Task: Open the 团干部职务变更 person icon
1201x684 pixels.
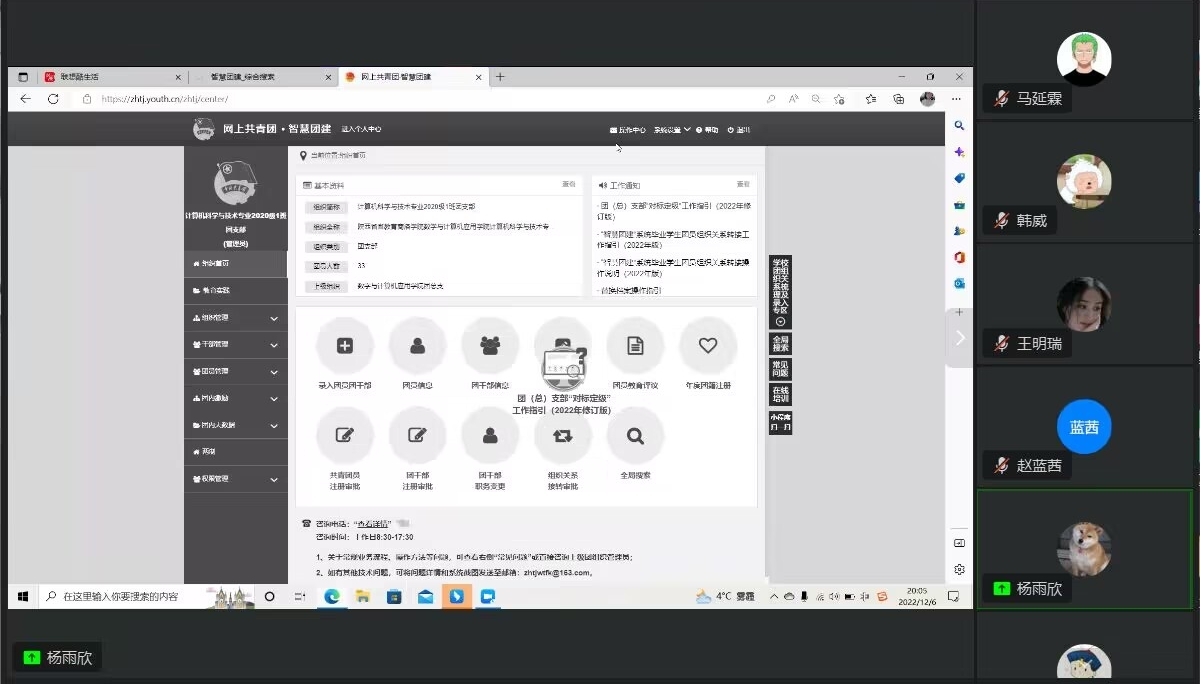Action: coord(490,436)
